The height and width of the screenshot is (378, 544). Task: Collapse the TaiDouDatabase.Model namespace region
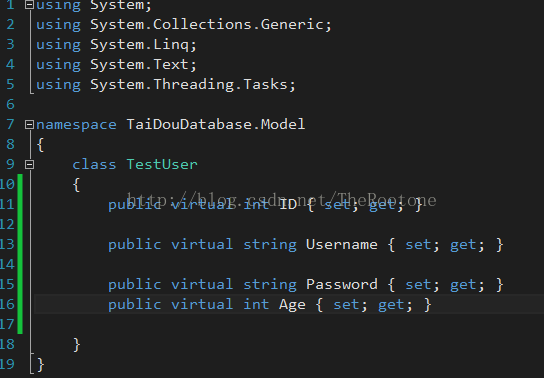coord(29,124)
